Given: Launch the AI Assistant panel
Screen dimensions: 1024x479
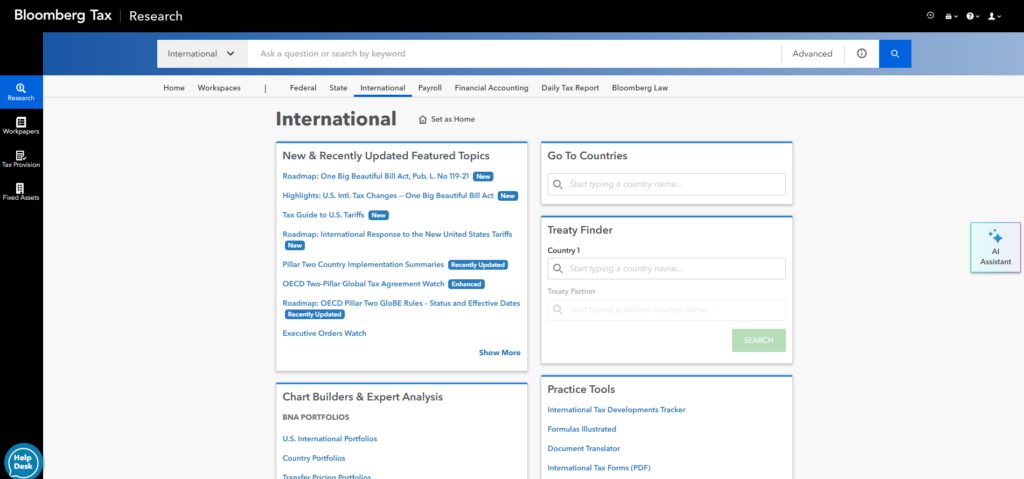Looking at the screenshot, I should [x=995, y=248].
